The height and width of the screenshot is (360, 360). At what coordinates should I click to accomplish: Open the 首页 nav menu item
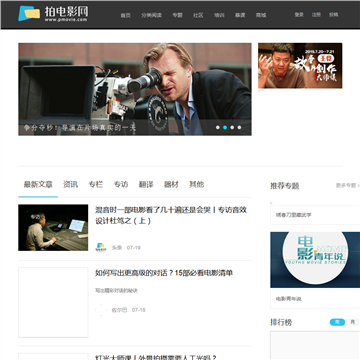tap(125, 15)
